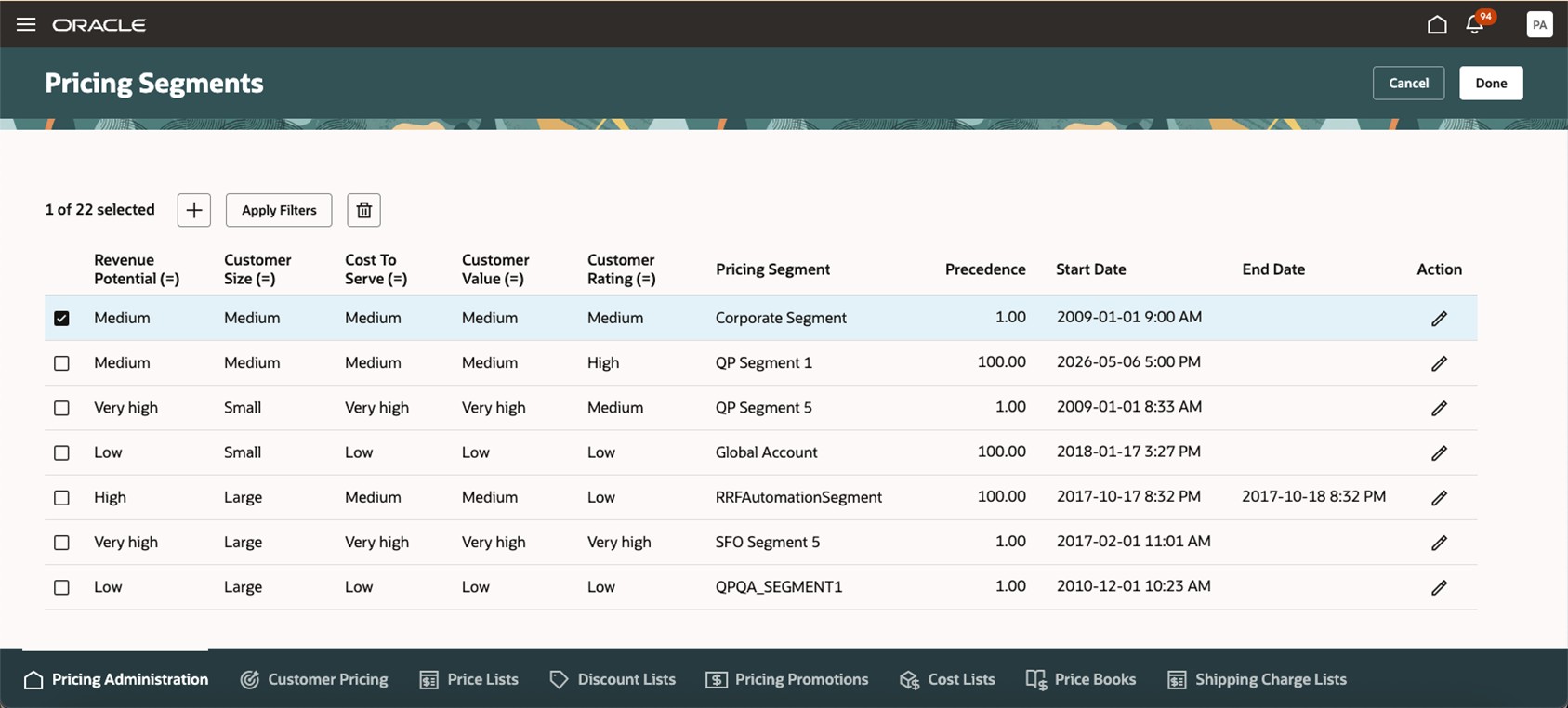
Task: Edit the SFO Segment 5 row
Action: (1439, 543)
